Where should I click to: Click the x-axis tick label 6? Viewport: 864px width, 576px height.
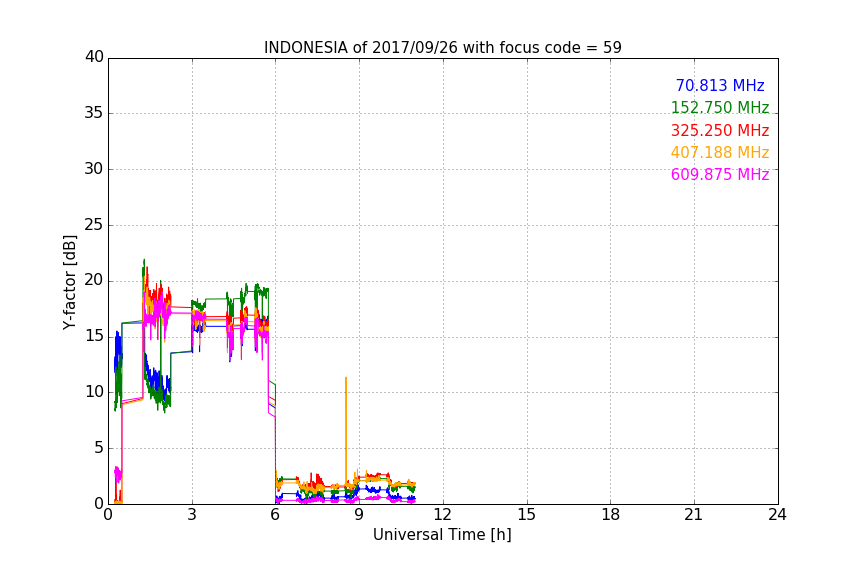point(276,515)
